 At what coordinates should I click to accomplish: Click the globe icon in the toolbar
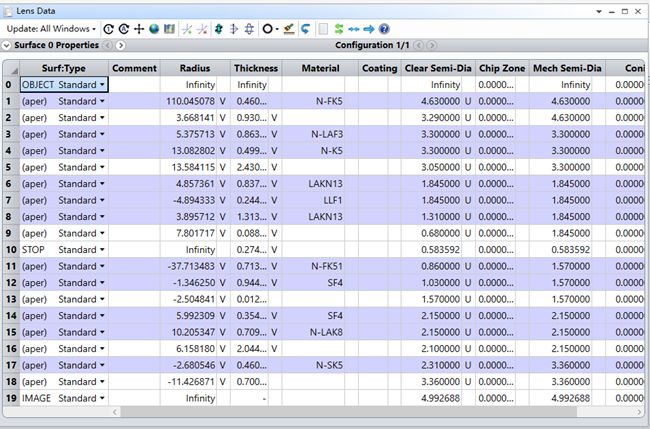[154, 29]
